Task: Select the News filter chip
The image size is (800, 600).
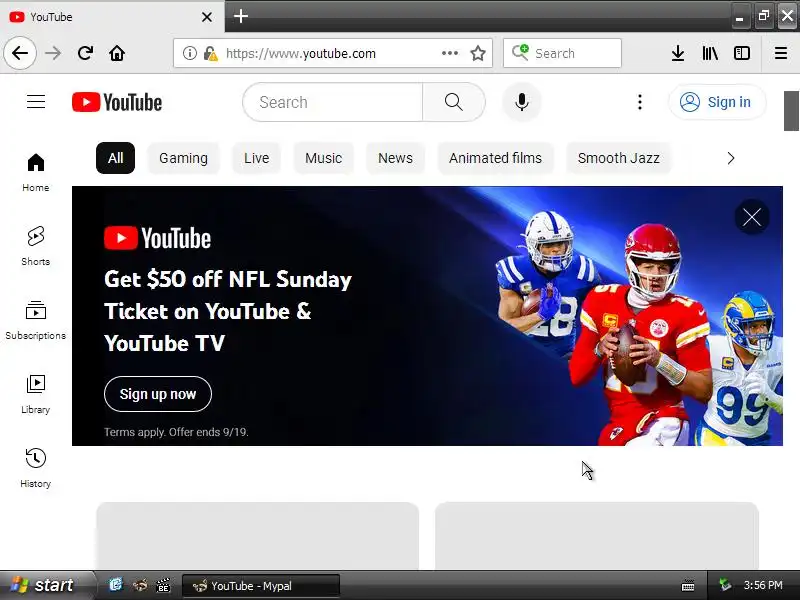Action: click(395, 158)
